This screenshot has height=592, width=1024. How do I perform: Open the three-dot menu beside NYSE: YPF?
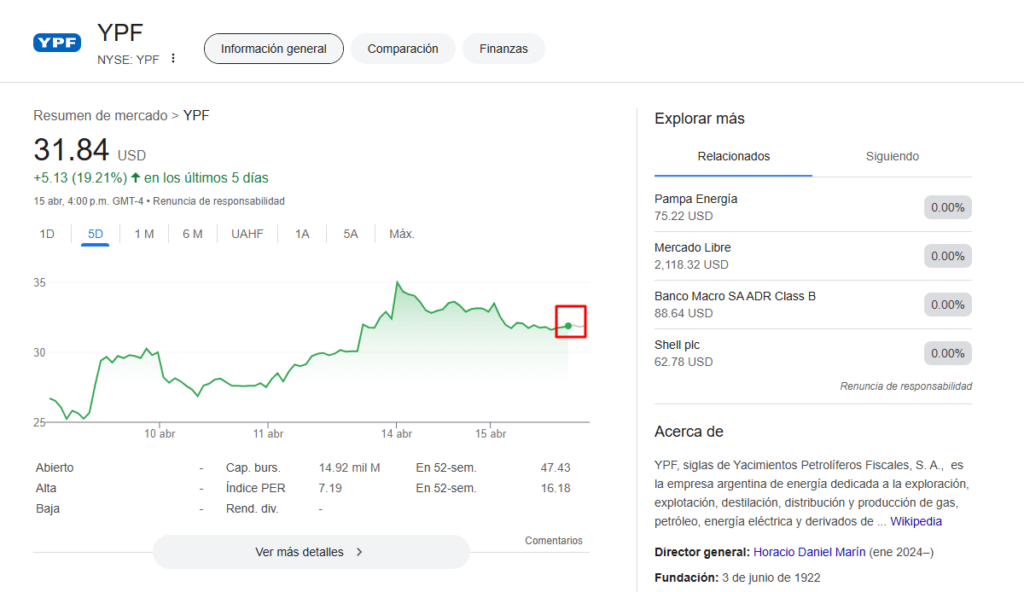173,58
